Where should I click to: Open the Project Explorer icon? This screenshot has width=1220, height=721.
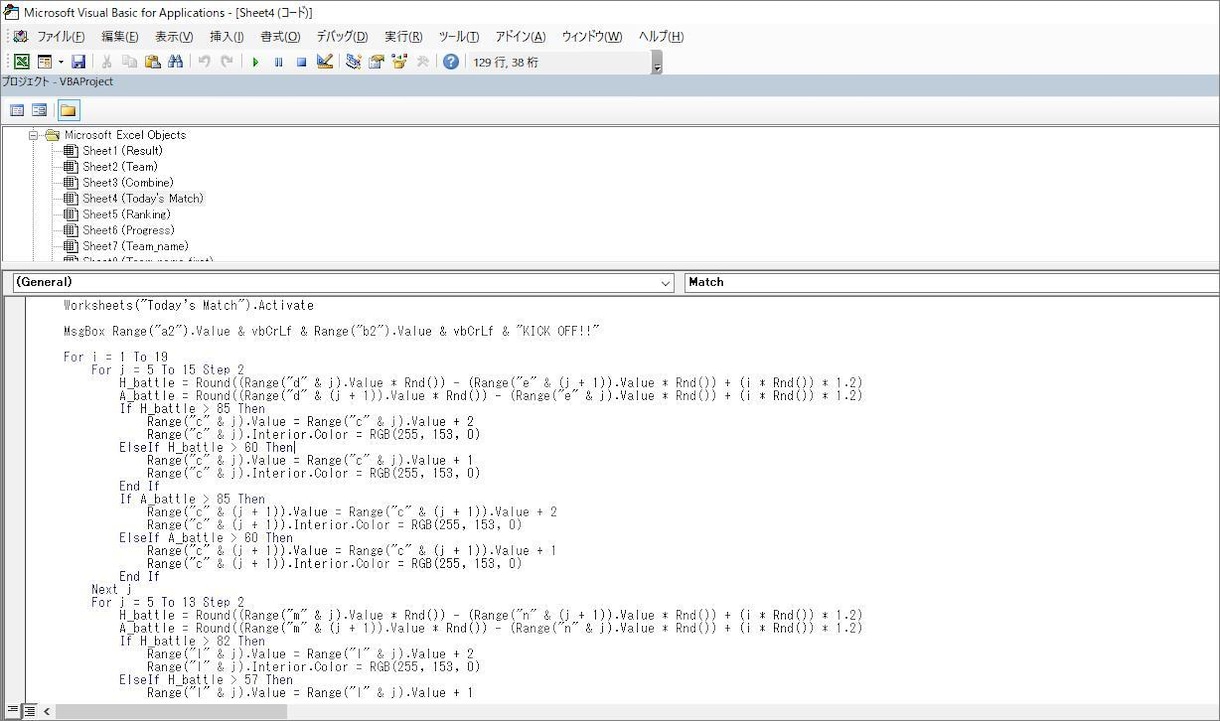click(353, 62)
